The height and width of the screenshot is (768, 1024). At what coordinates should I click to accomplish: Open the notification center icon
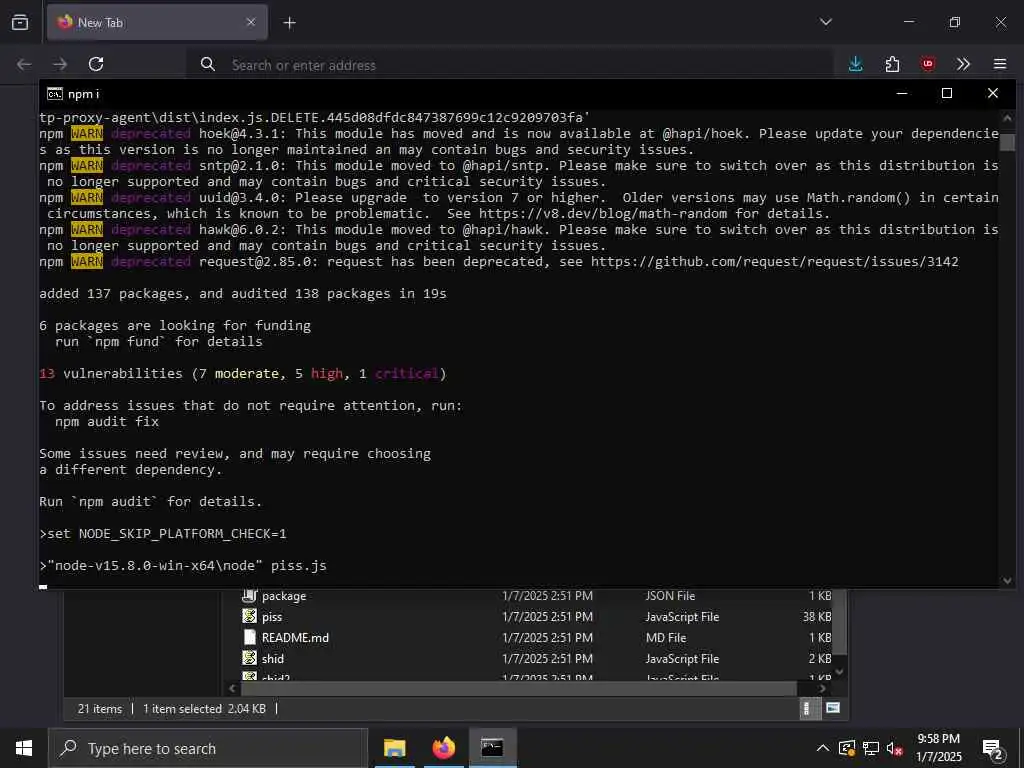(x=993, y=748)
